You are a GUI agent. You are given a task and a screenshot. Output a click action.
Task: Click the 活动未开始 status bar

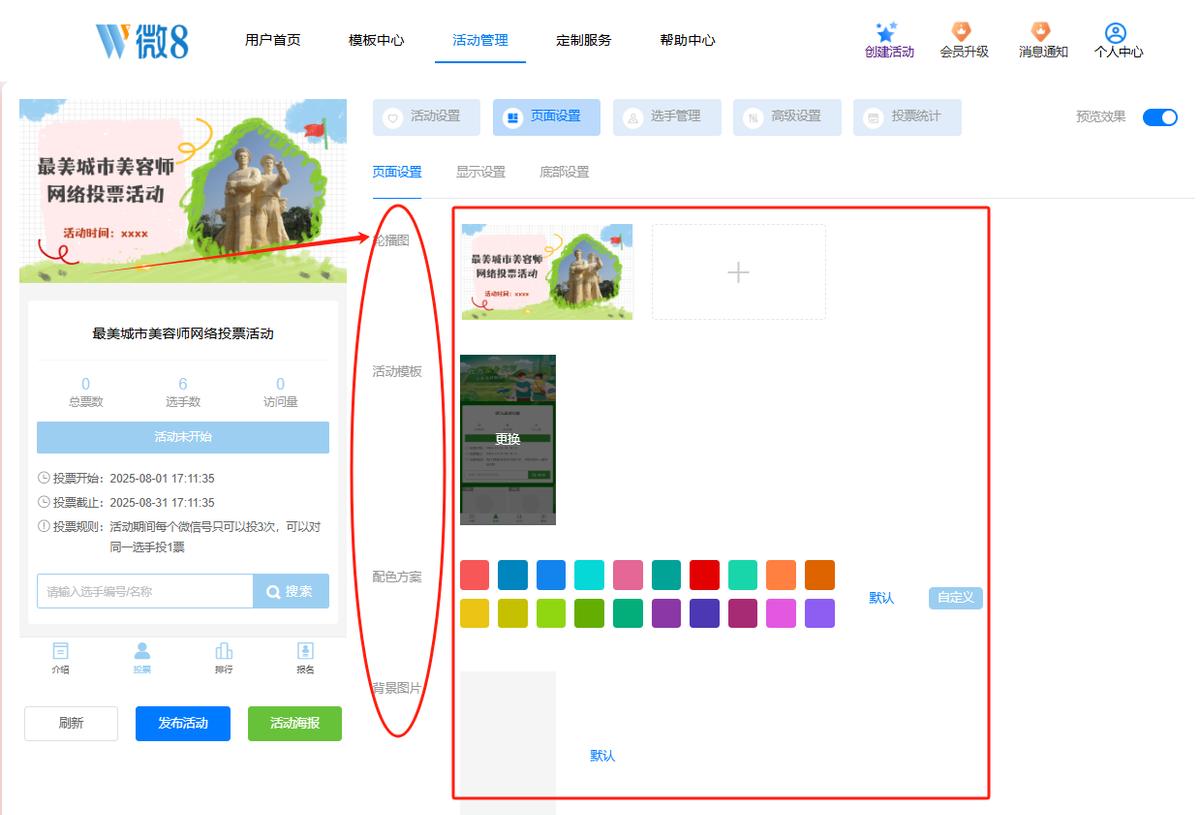183,437
